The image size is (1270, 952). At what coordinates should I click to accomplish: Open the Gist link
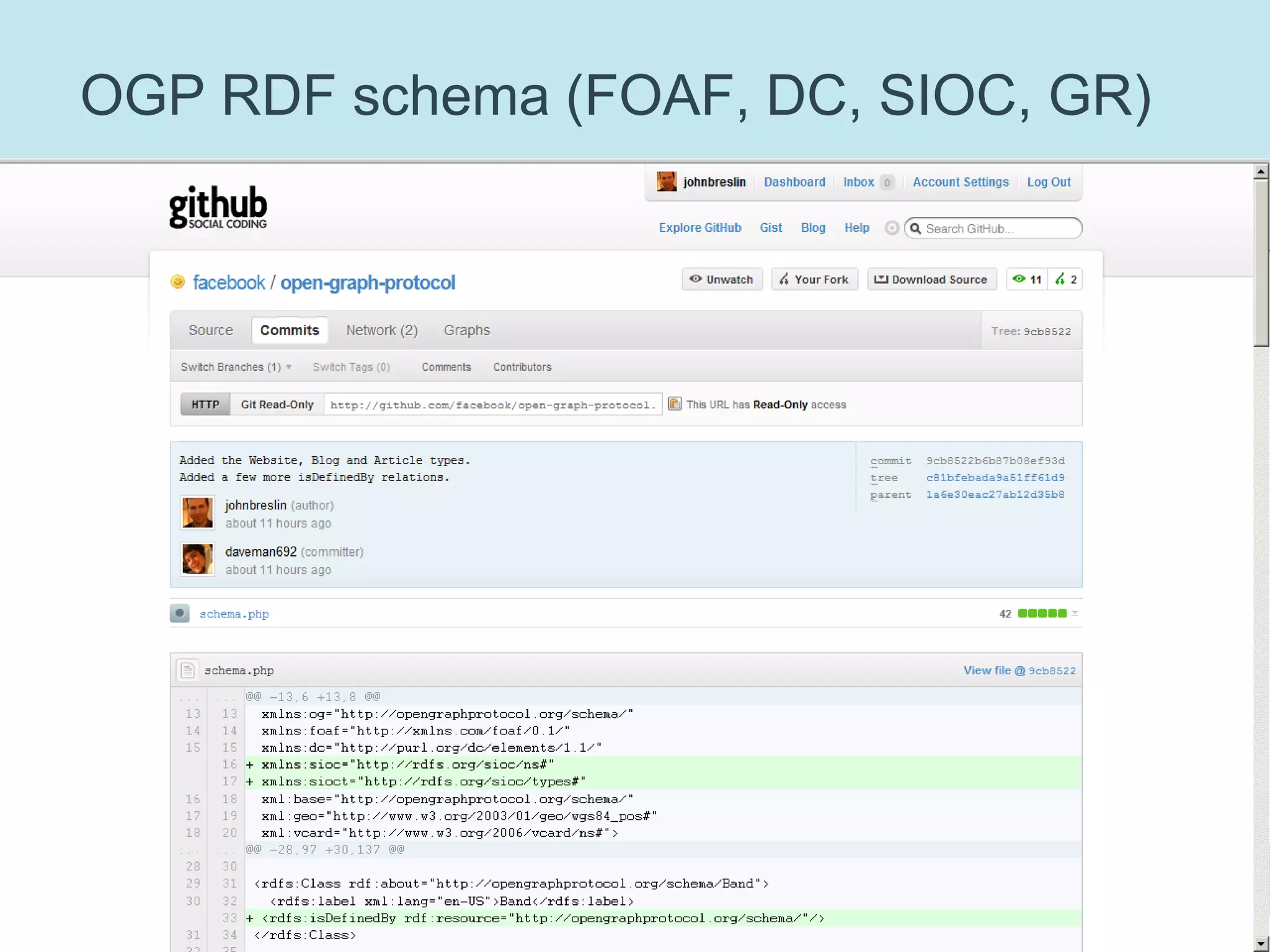pyautogui.click(x=771, y=227)
